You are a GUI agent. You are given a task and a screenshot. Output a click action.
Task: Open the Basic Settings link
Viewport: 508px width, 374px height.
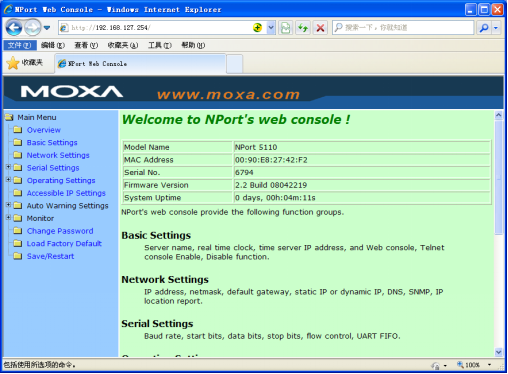click(x=52, y=143)
